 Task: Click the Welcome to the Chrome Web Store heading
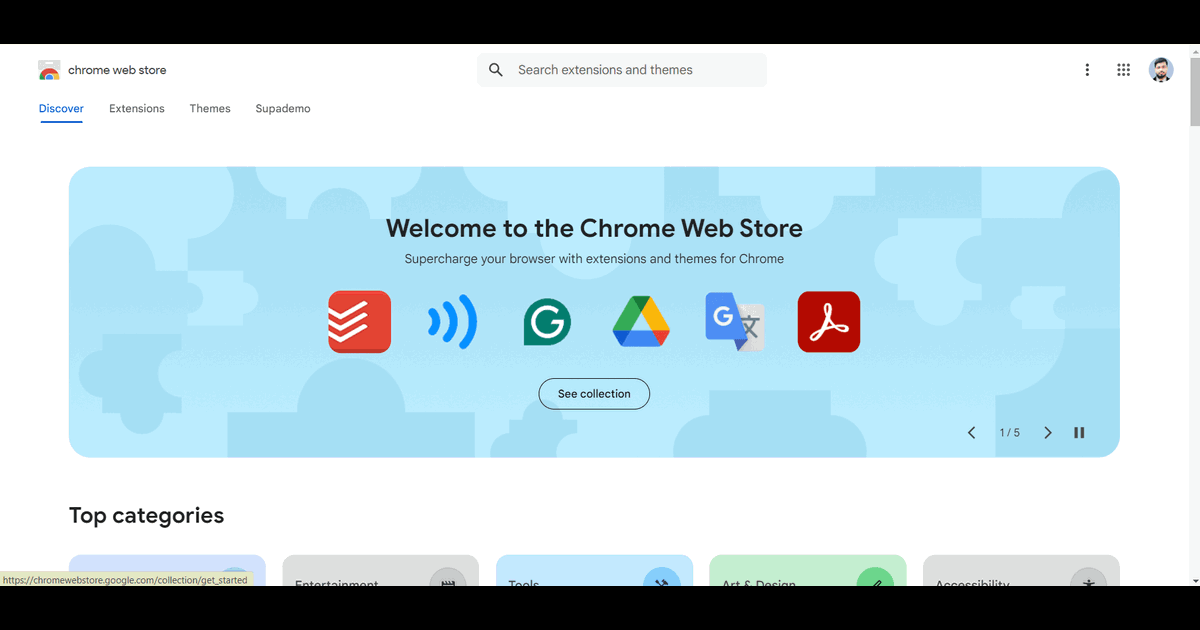[x=594, y=228]
